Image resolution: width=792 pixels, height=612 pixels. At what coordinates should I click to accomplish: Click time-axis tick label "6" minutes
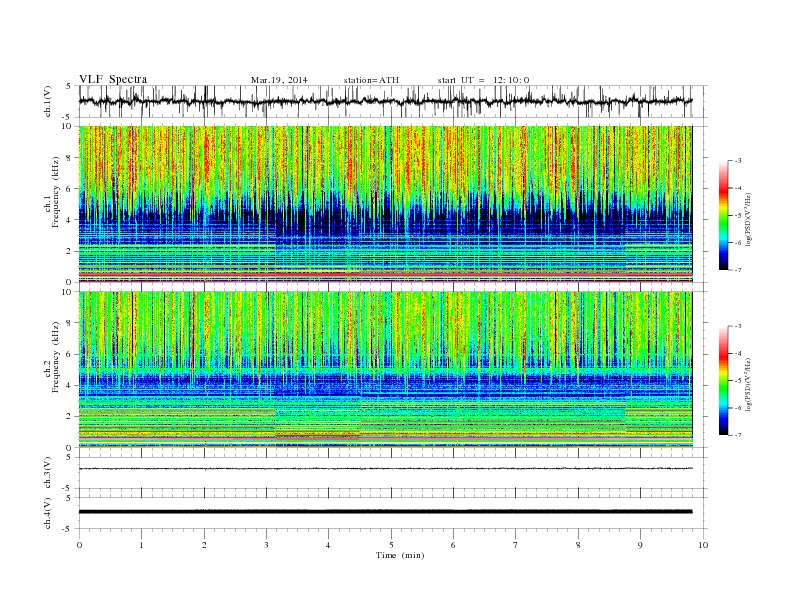[453, 545]
